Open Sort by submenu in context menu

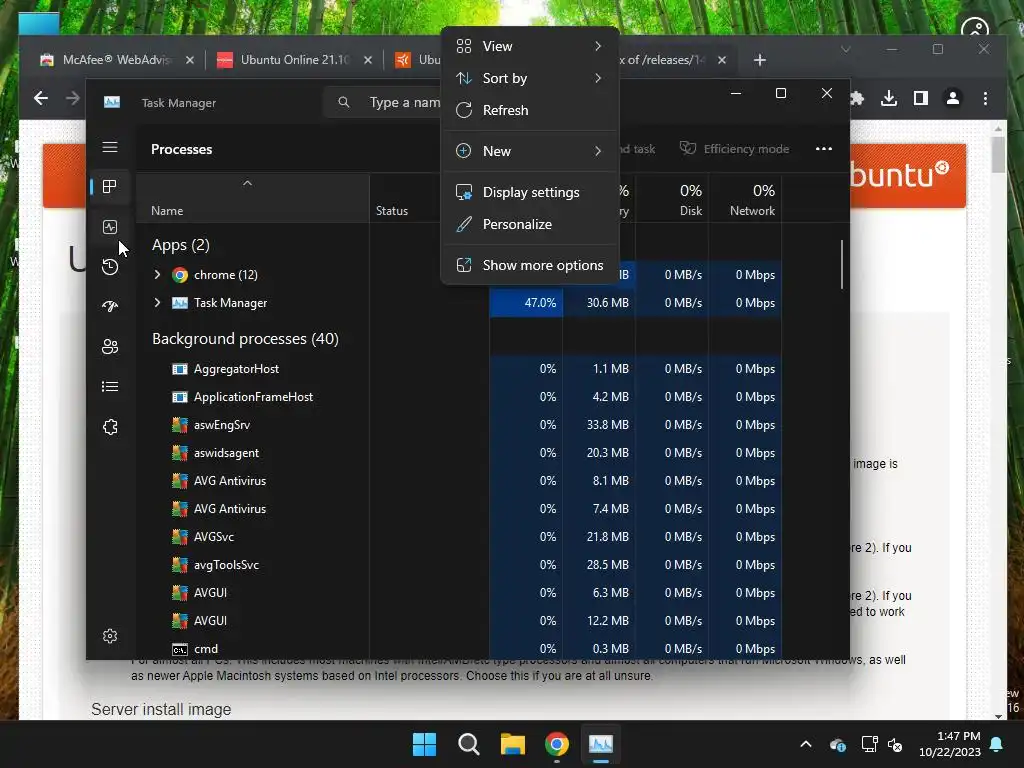530,78
